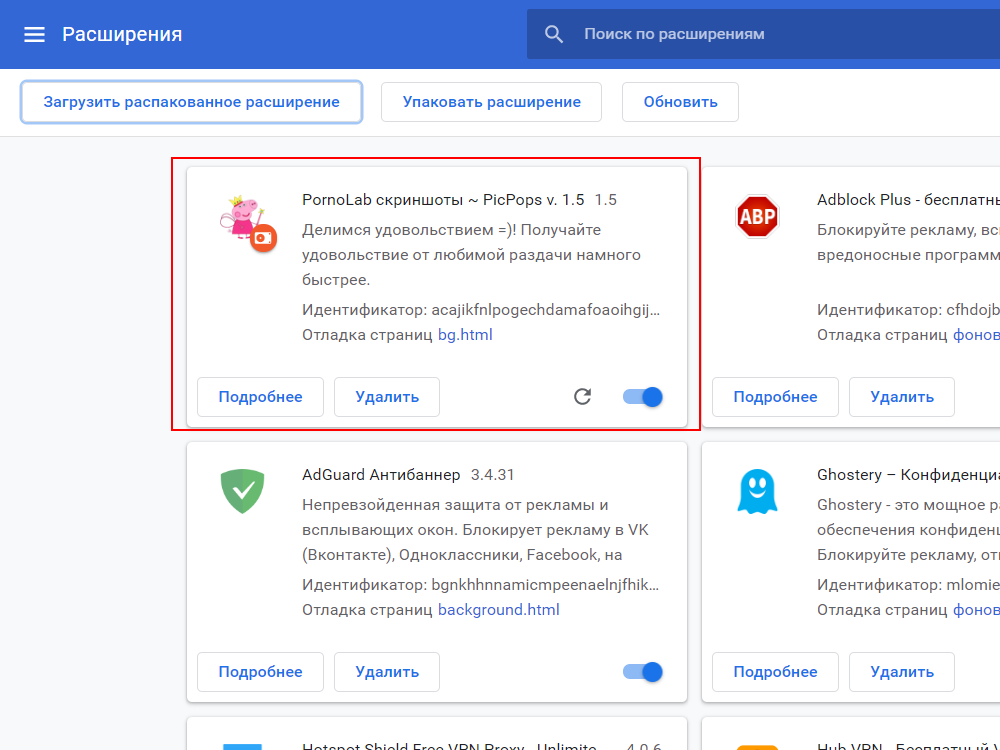Open the background.html debug link
1000x750 pixels.
click(499, 610)
